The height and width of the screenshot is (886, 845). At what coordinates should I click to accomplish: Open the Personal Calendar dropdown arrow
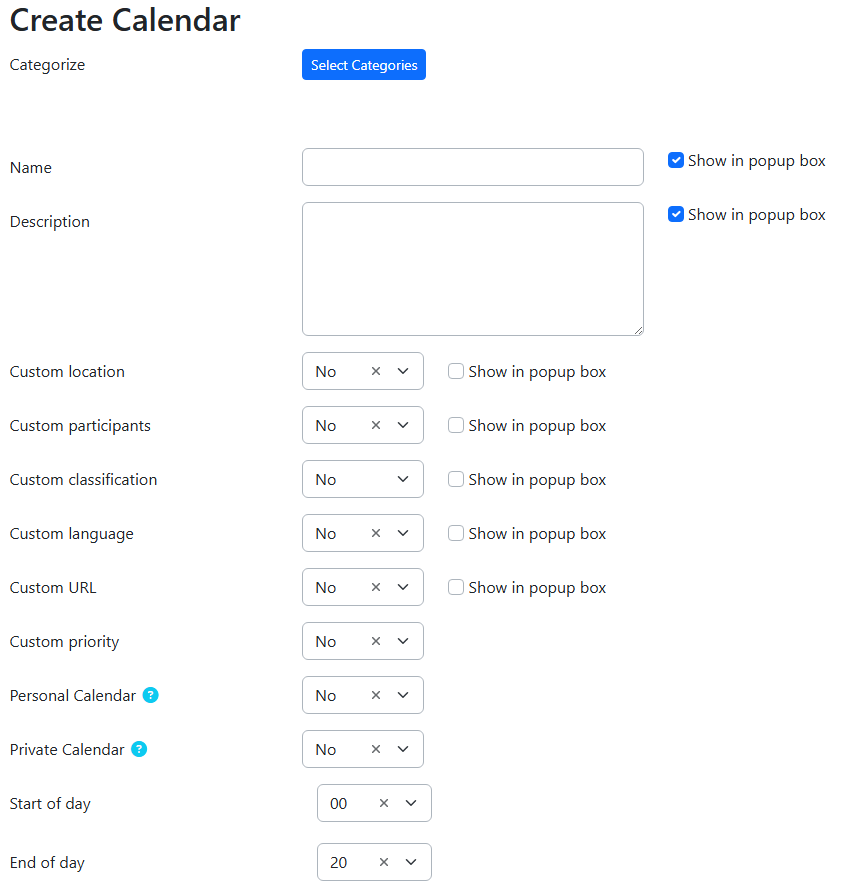pos(403,695)
